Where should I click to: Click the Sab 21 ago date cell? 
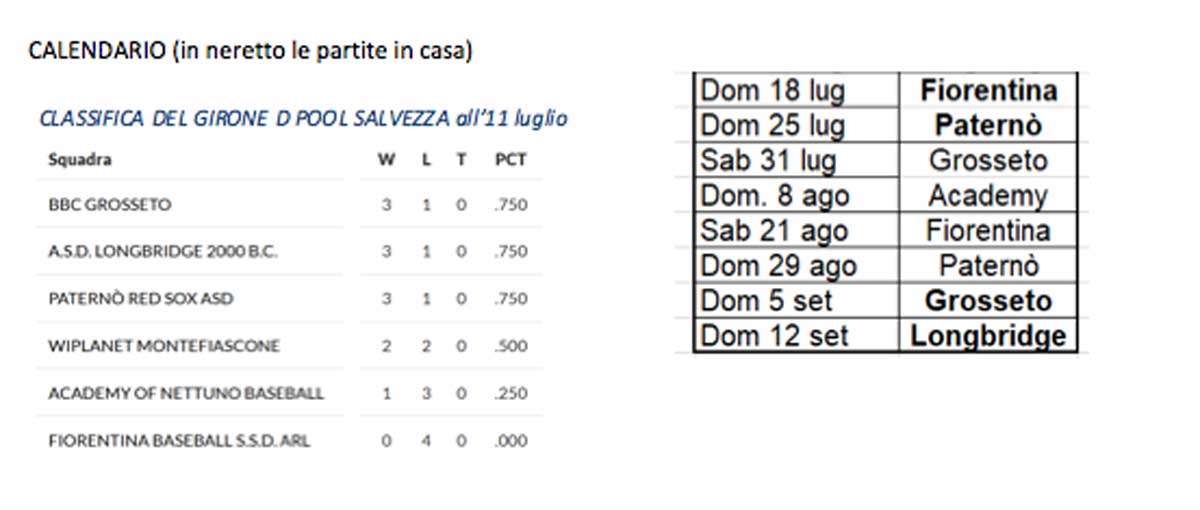(774, 231)
